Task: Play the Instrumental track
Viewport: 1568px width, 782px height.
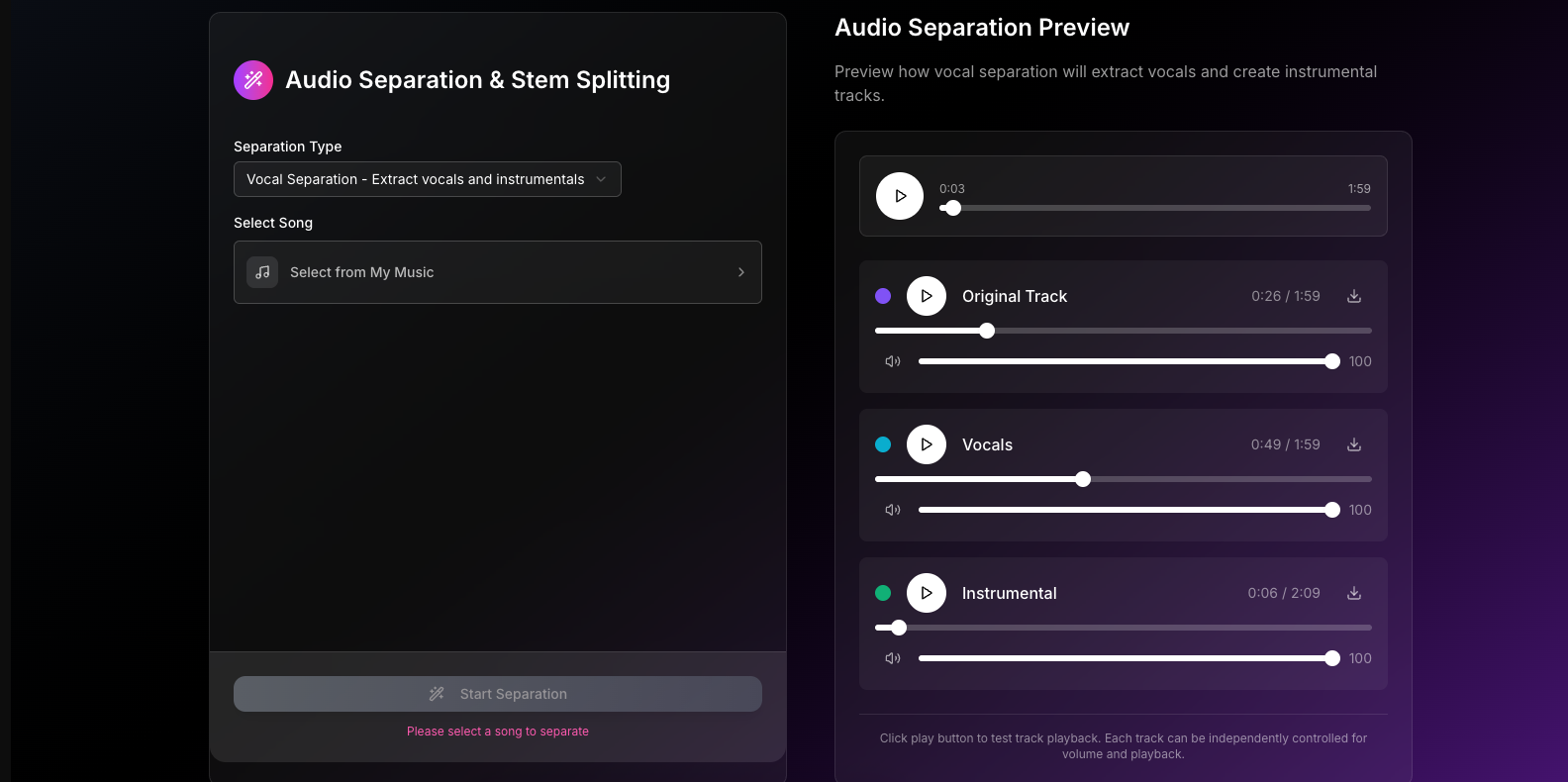Action: 927,593
